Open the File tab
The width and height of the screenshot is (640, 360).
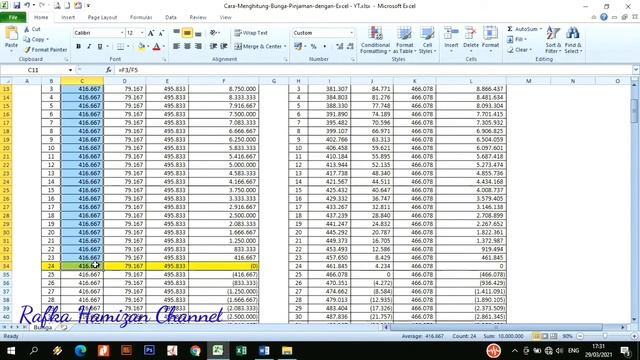(13, 18)
